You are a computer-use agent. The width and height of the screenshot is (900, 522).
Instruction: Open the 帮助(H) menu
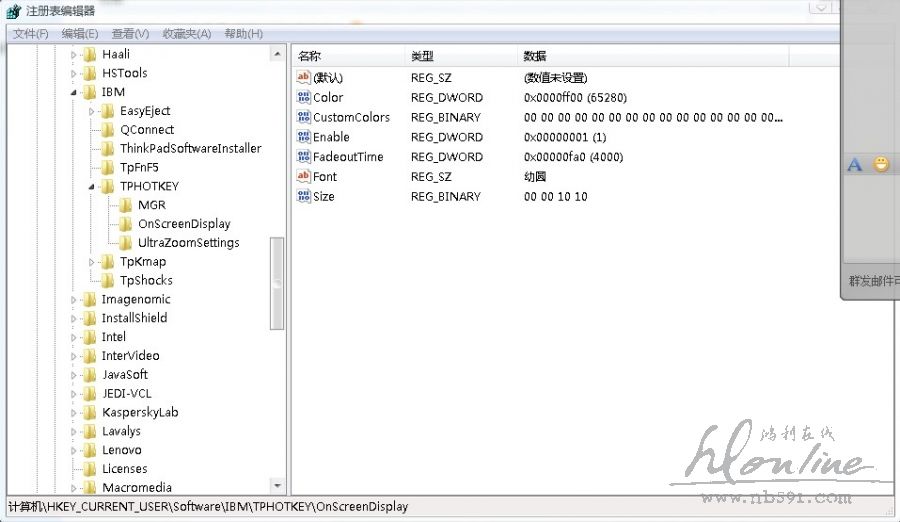243,34
